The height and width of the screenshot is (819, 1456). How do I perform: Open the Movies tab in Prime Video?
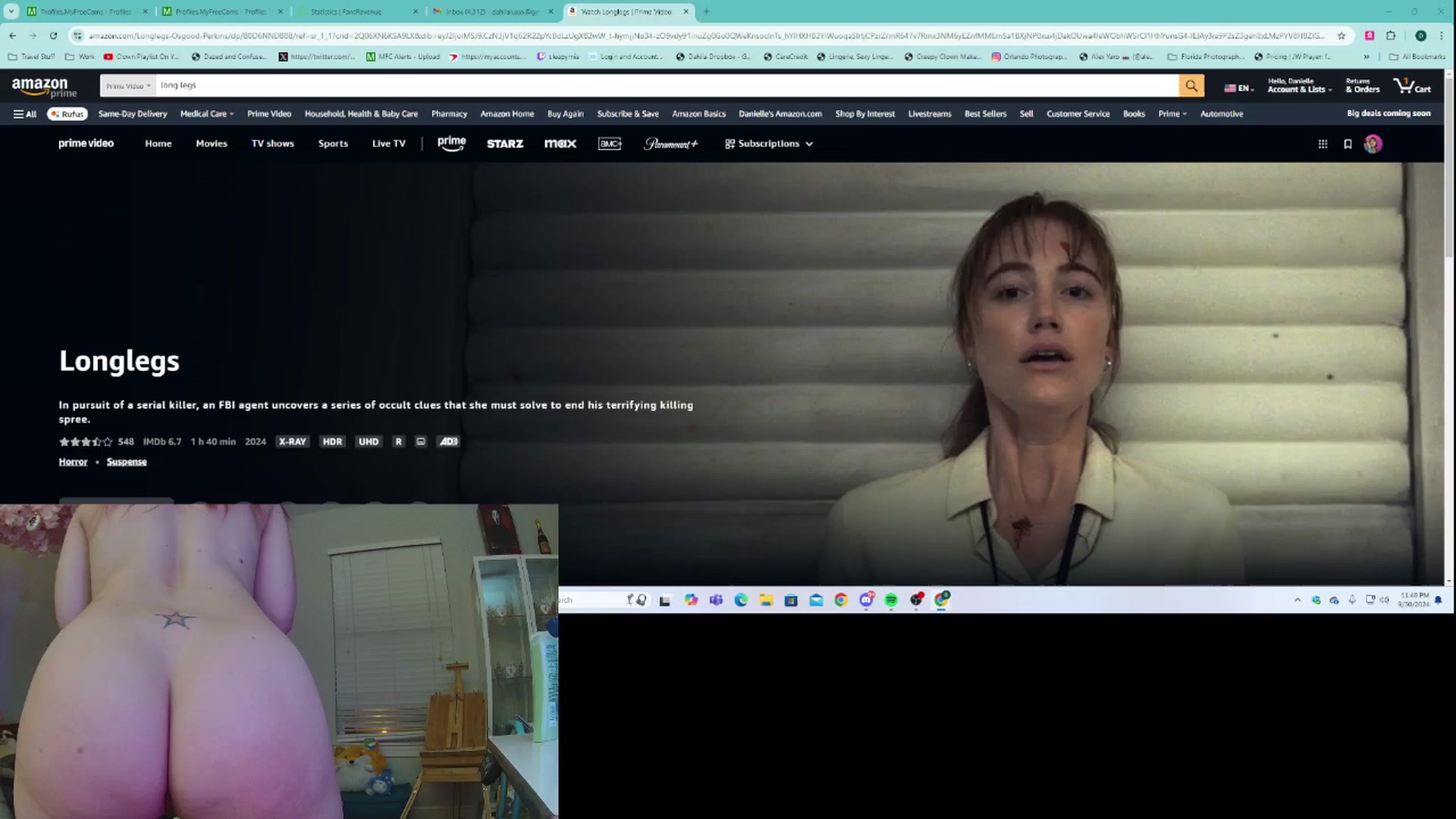pos(212,143)
